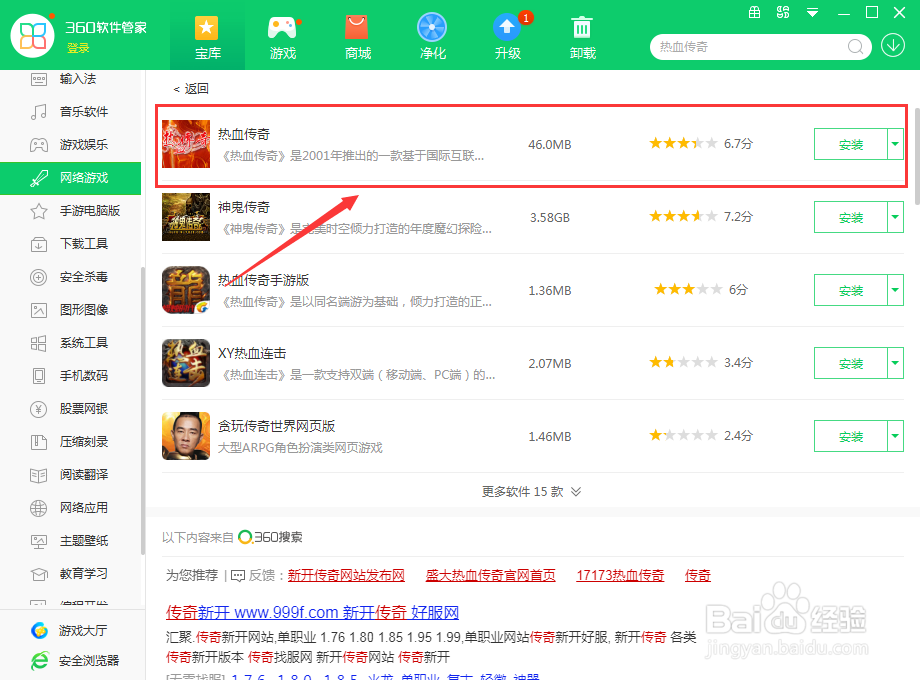Select 主题壁纸 category in sidebar
Image resolution: width=920 pixels, height=680 pixels.
70,540
